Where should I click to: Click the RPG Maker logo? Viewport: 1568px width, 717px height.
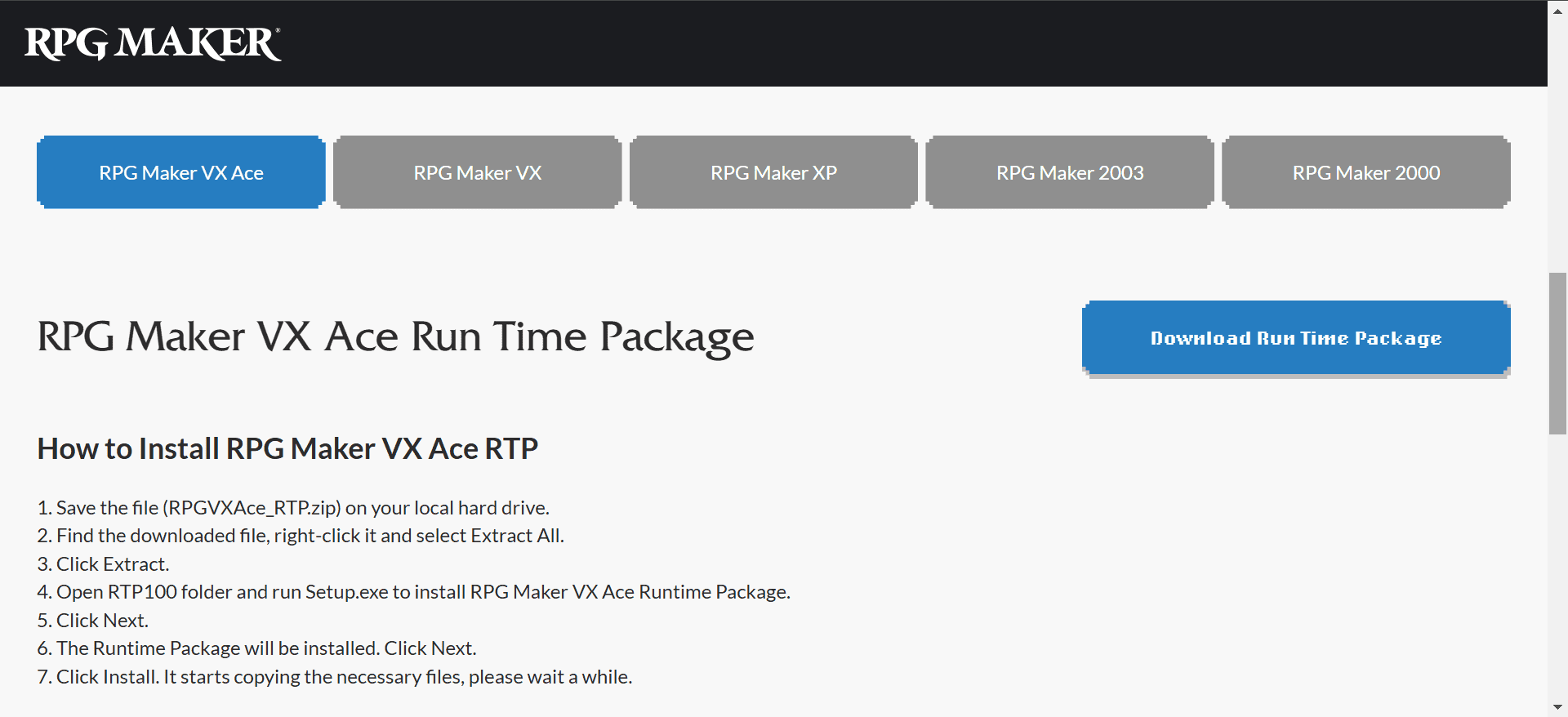(x=153, y=43)
